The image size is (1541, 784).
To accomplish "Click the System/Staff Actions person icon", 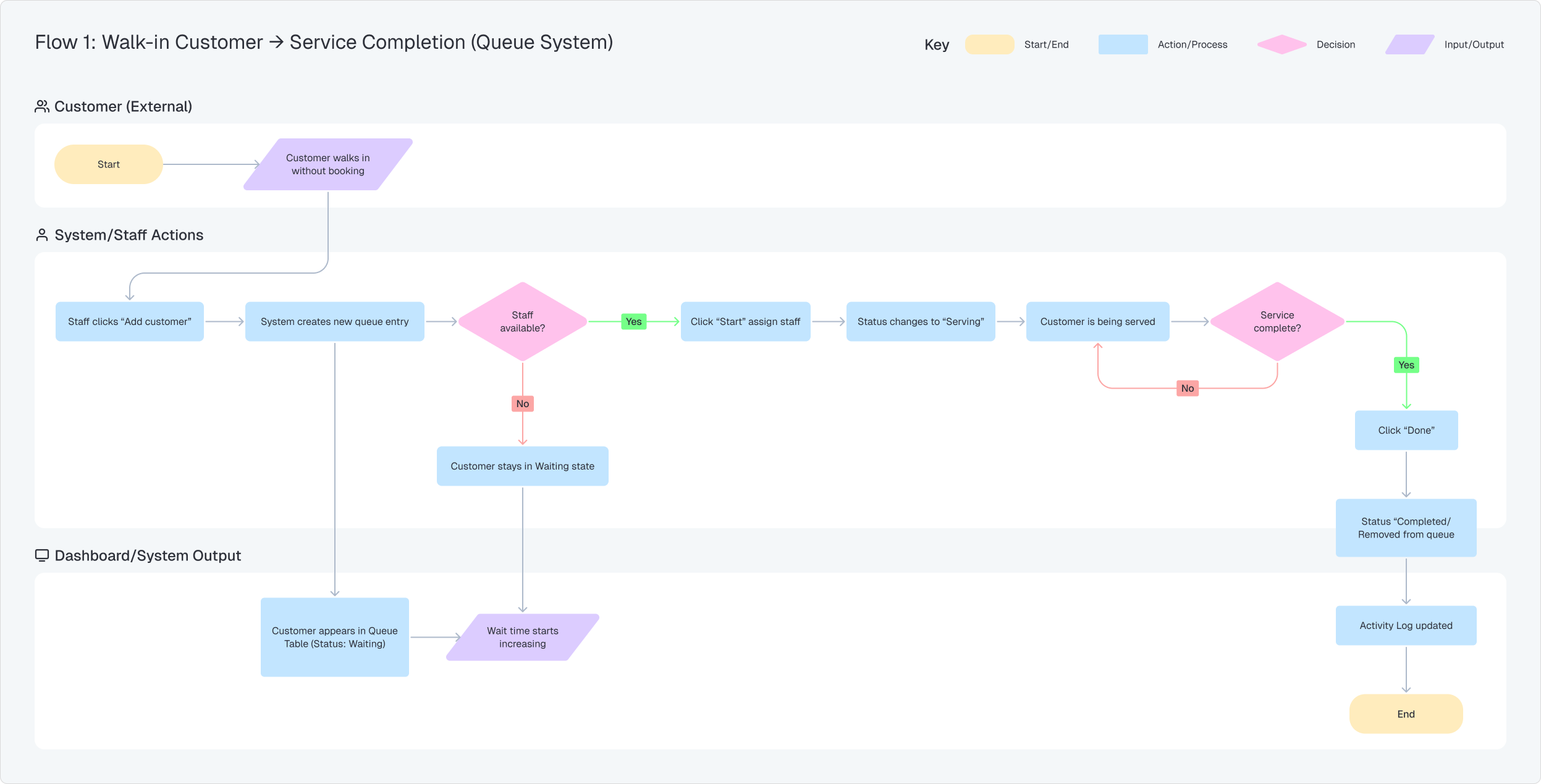I will coord(42,235).
